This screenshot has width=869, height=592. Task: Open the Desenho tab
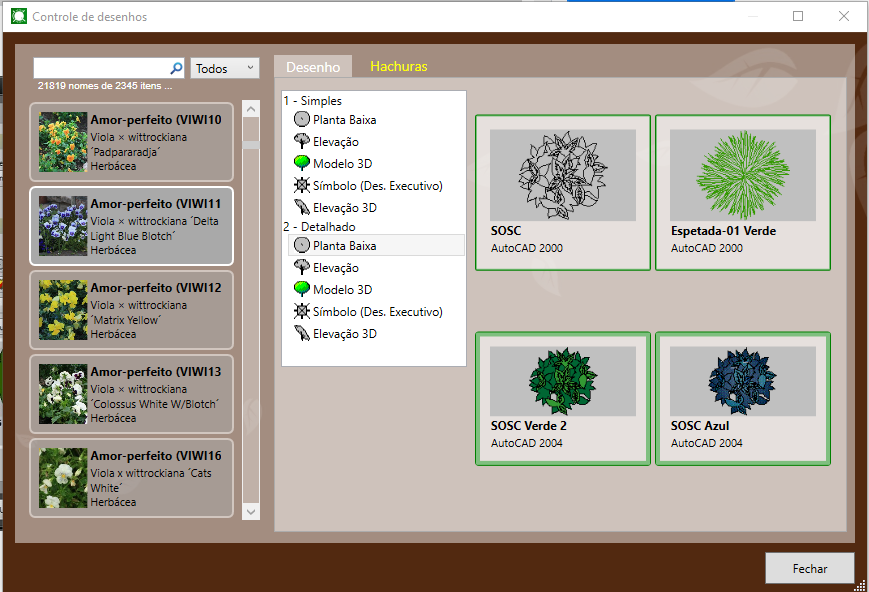313,67
